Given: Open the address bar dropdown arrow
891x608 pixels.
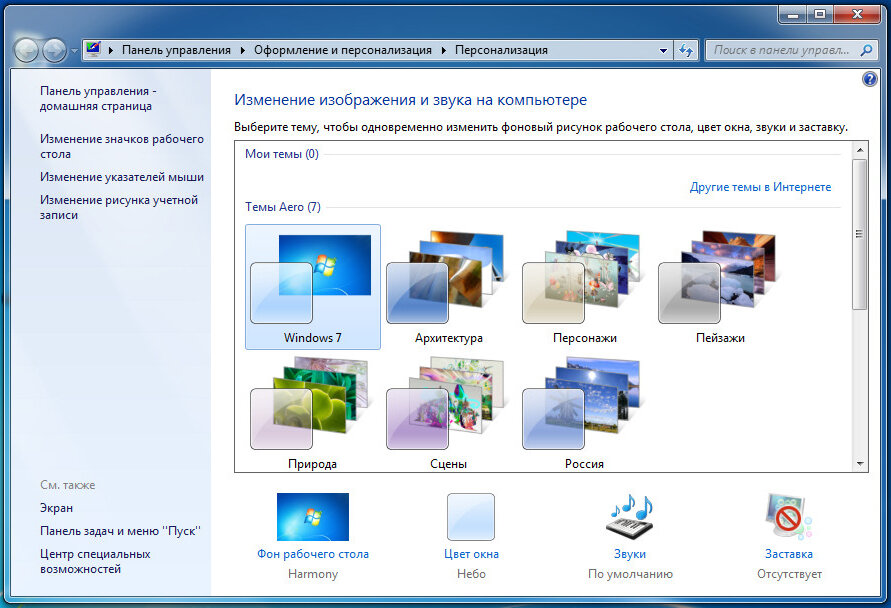Looking at the screenshot, I should click(x=662, y=49).
